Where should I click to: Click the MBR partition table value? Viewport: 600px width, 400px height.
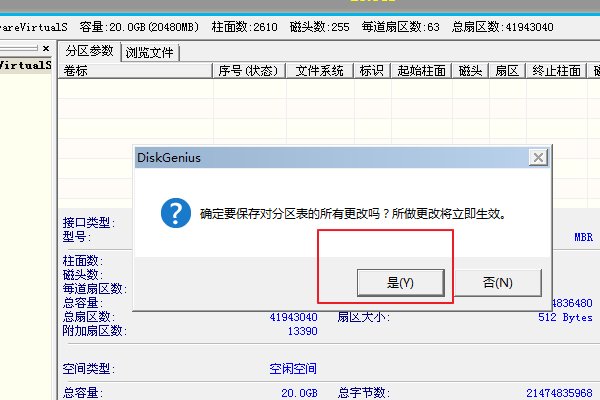coord(584,237)
